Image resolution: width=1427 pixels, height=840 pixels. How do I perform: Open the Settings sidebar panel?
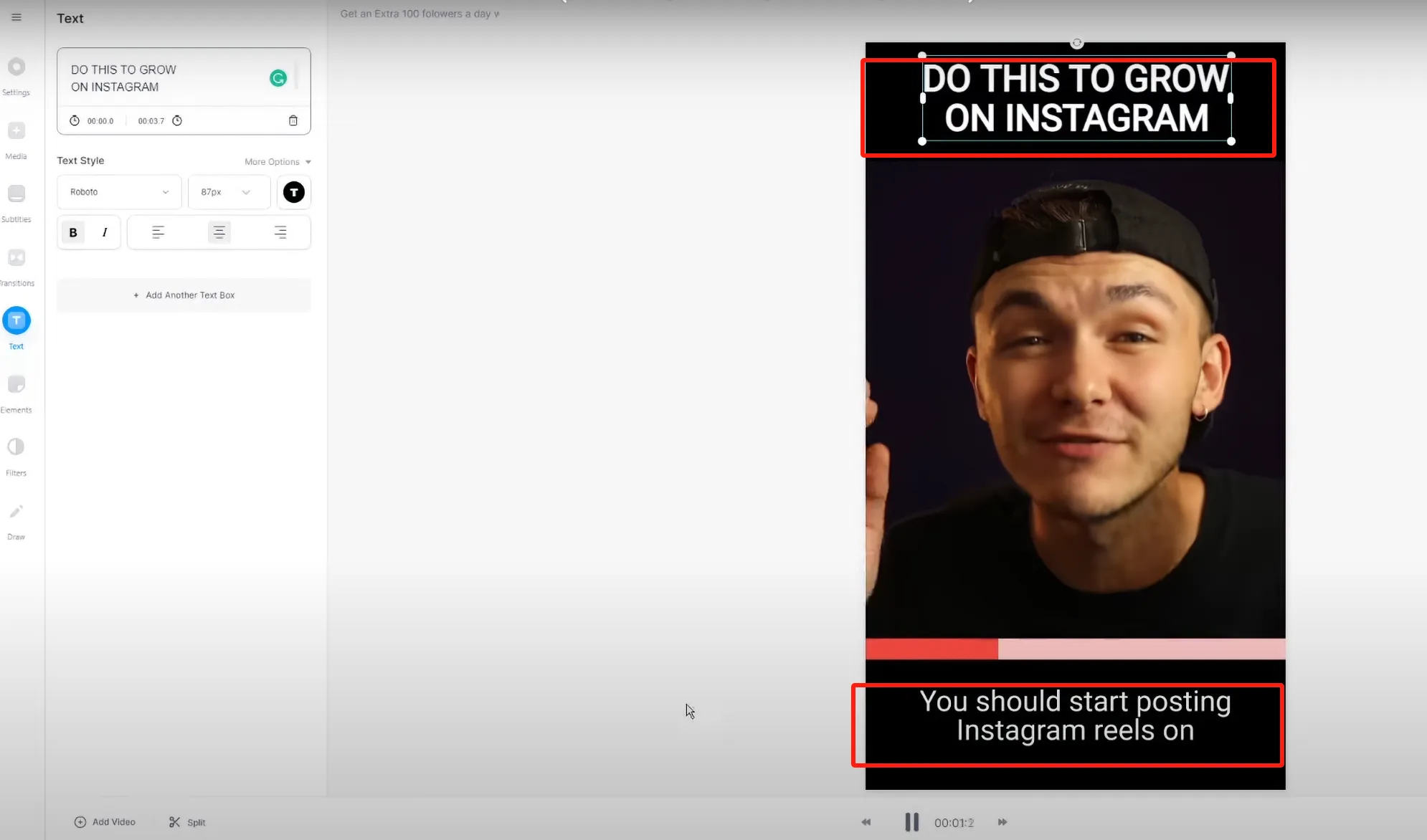pos(16,76)
